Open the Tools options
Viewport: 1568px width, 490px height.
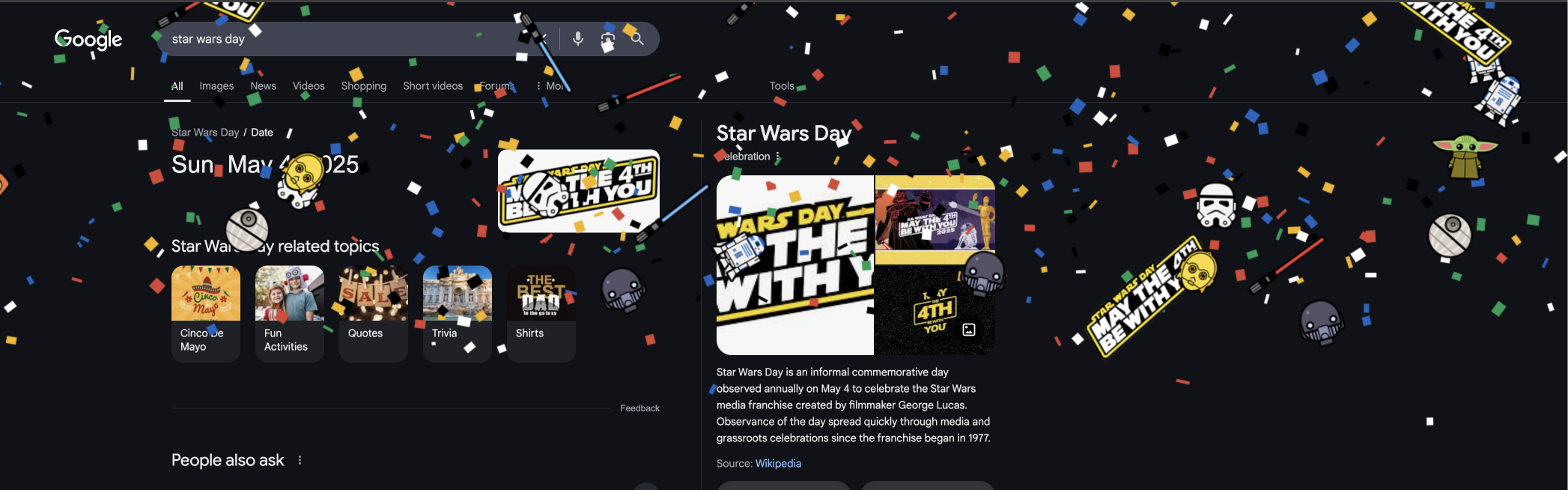click(782, 86)
